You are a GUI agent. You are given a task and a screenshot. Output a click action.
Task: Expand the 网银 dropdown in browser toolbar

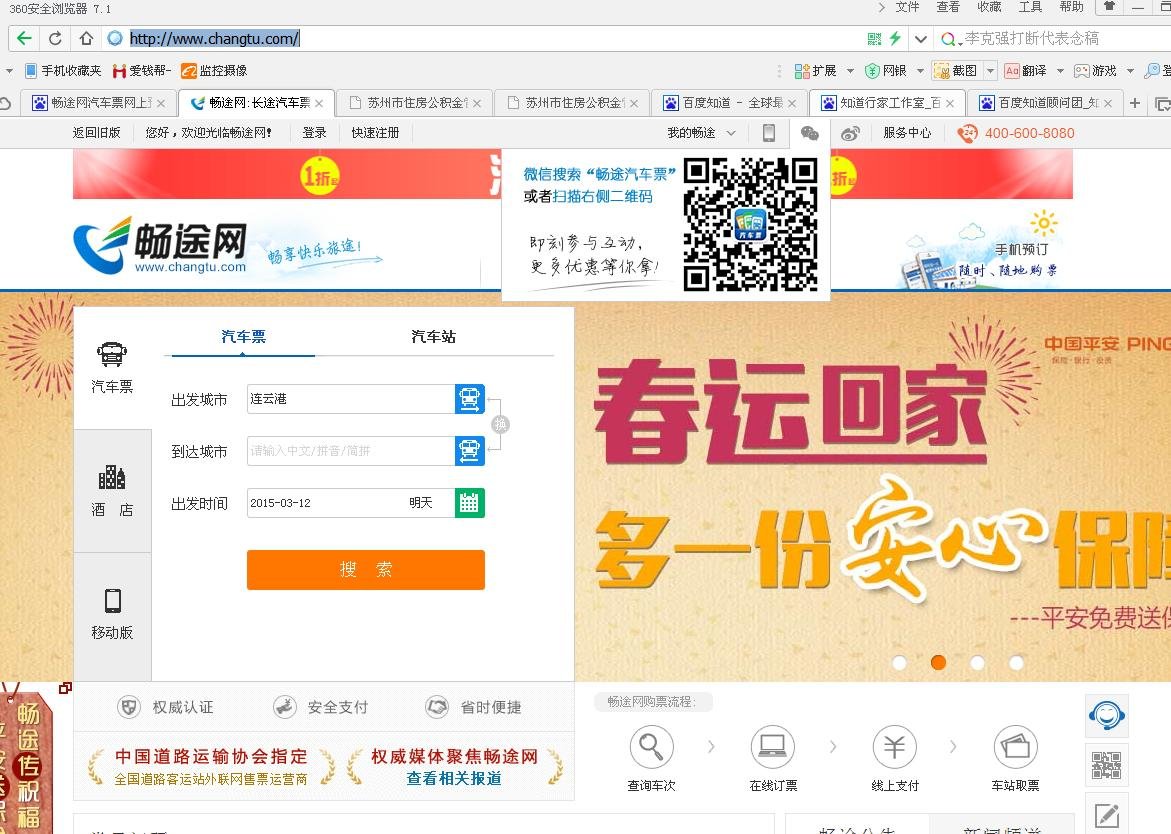tap(920, 71)
